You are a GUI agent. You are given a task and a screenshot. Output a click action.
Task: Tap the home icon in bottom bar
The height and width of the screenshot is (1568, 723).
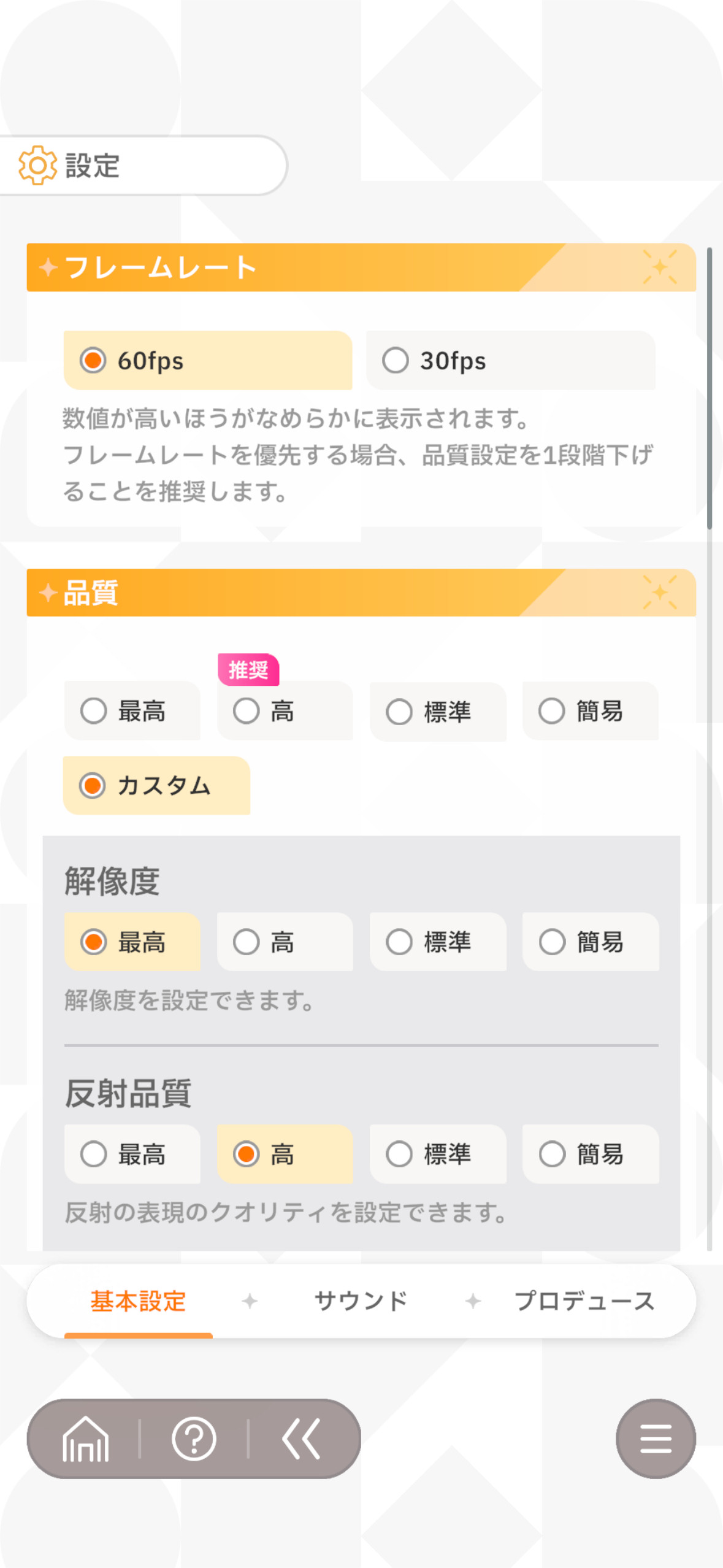[x=86, y=1439]
